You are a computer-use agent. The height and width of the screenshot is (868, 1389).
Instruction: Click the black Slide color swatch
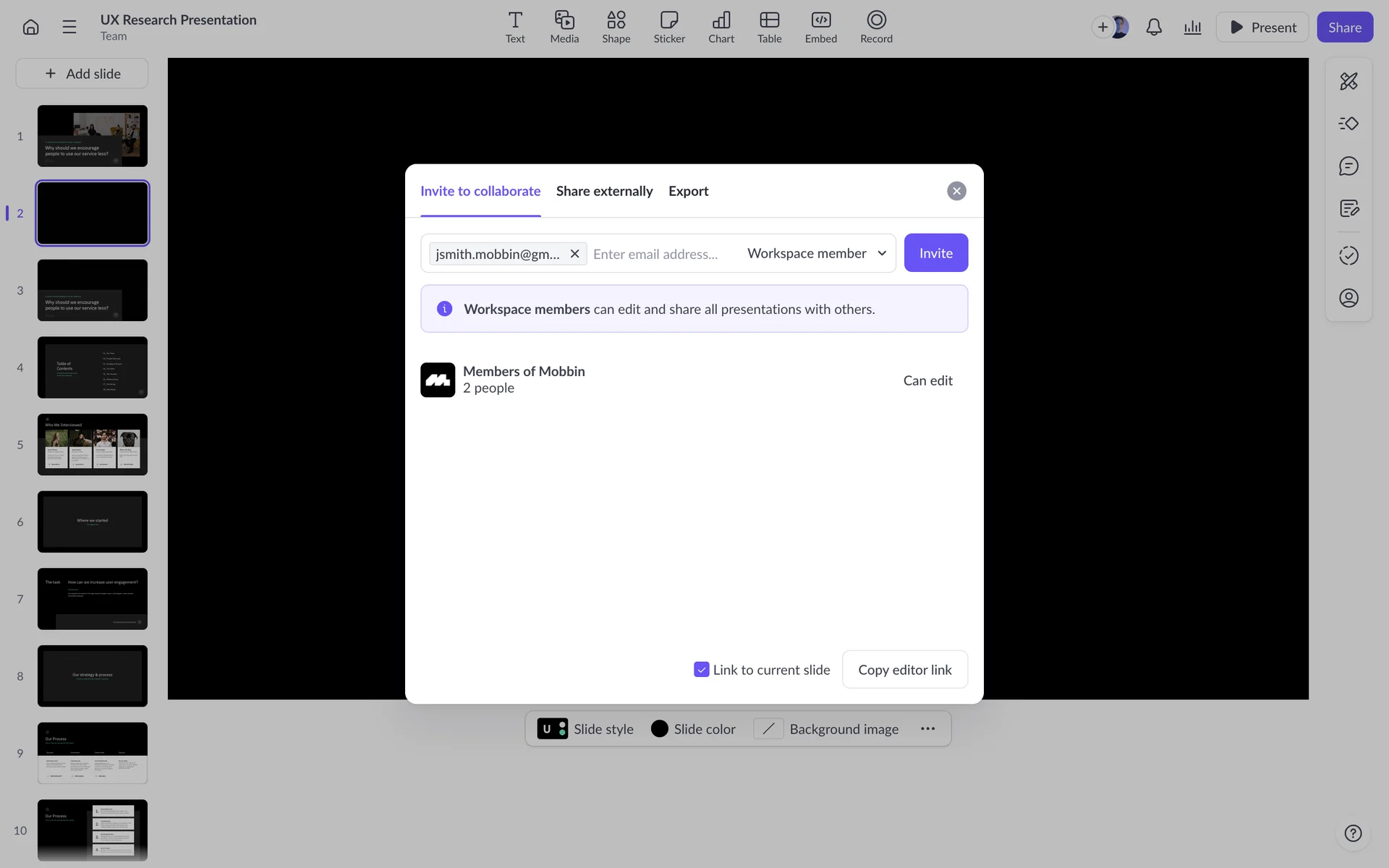click(x=659, y=729)
